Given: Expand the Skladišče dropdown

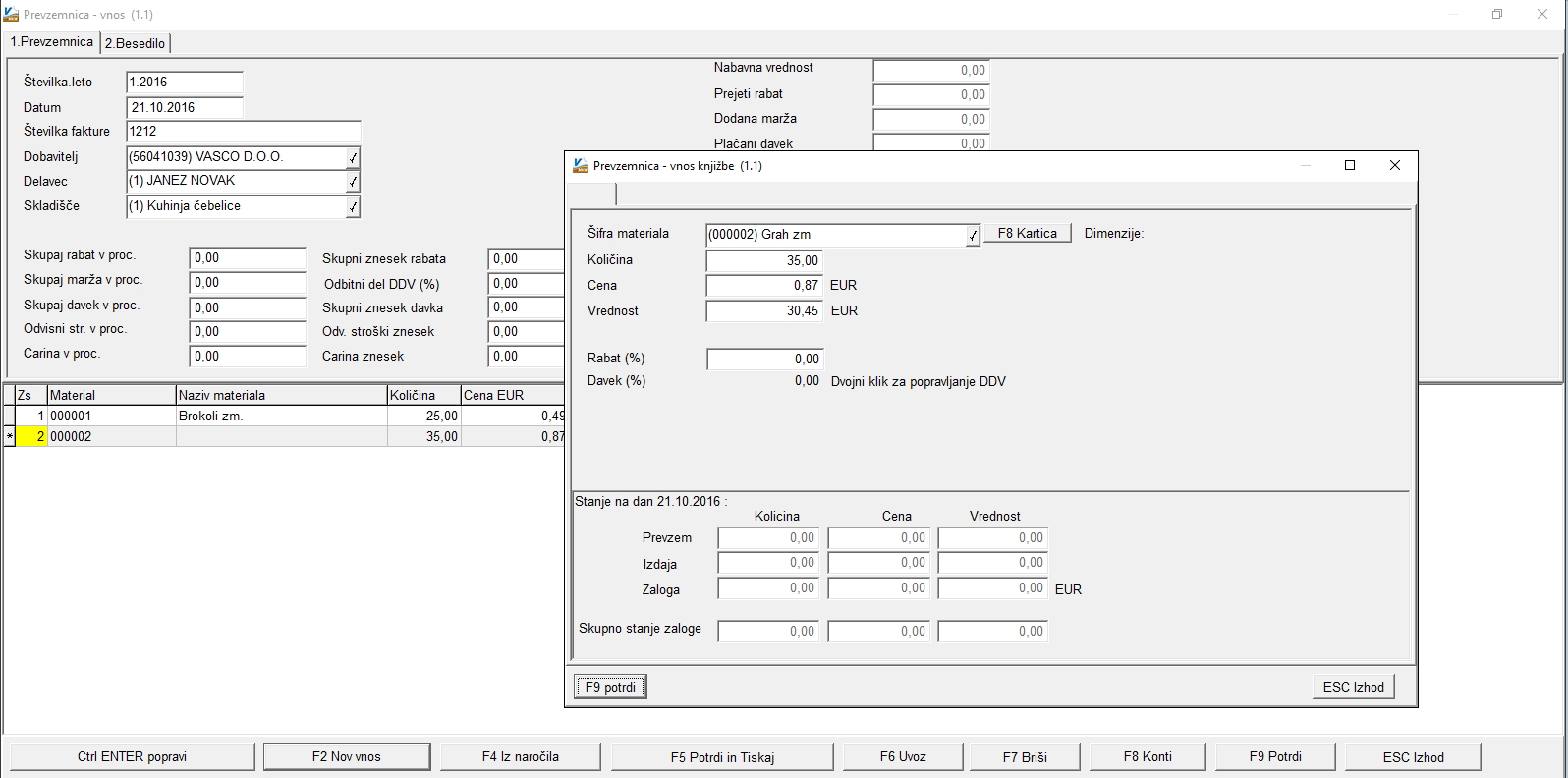Looking at the screenshot, I should click(x=354, y=206).
